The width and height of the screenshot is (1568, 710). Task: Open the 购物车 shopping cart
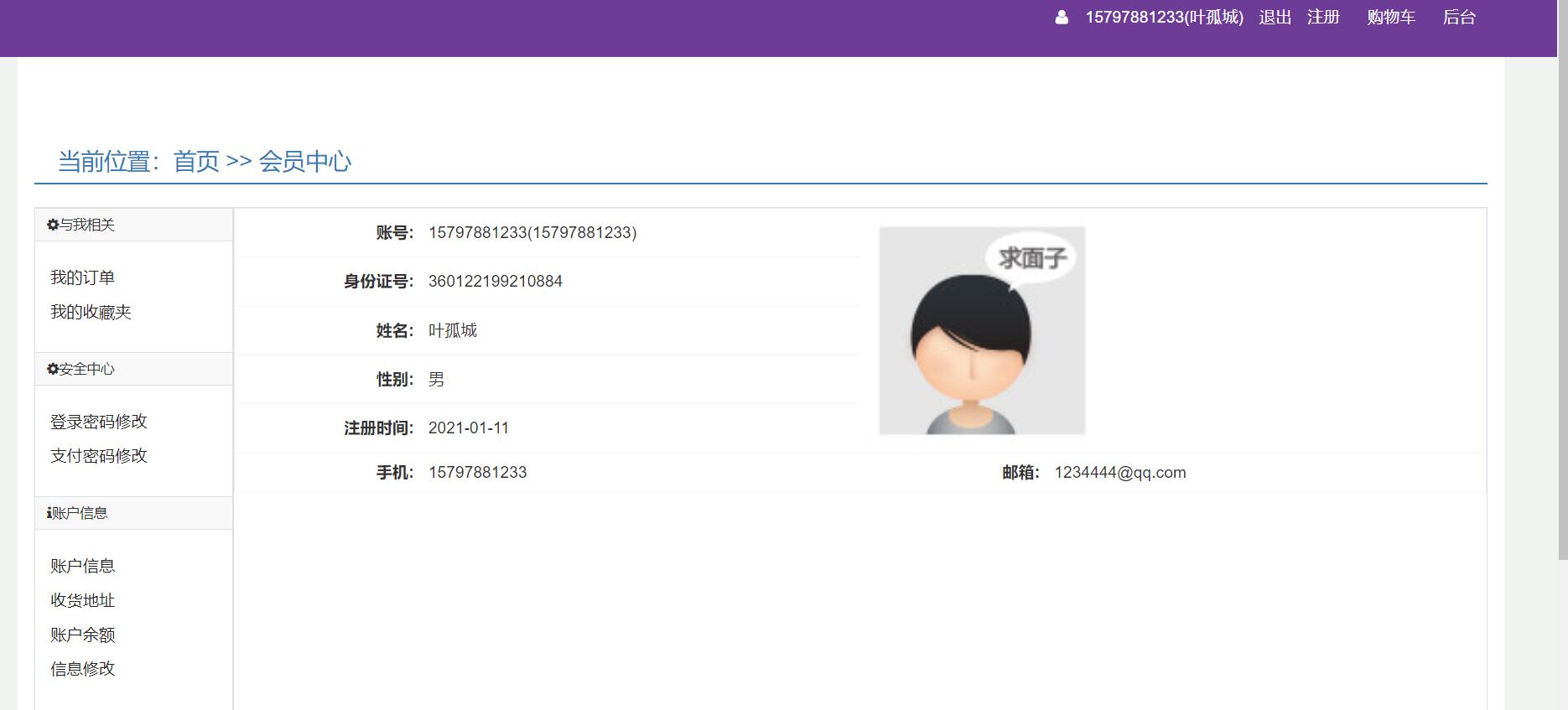click(1391, 17)
